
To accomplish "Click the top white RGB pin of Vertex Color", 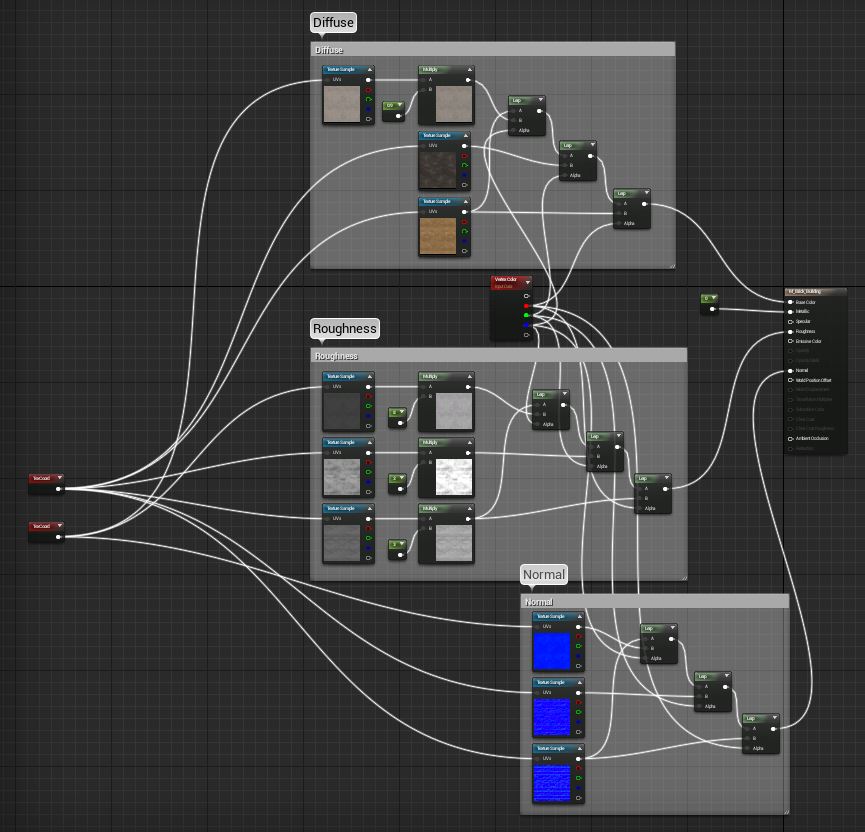I will point(526,296).
